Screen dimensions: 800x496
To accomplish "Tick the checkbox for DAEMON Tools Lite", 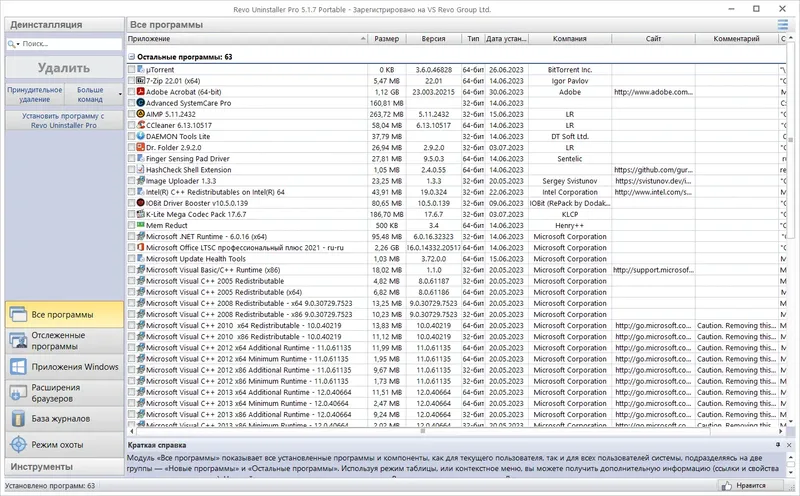I will [x=132, y=136].
